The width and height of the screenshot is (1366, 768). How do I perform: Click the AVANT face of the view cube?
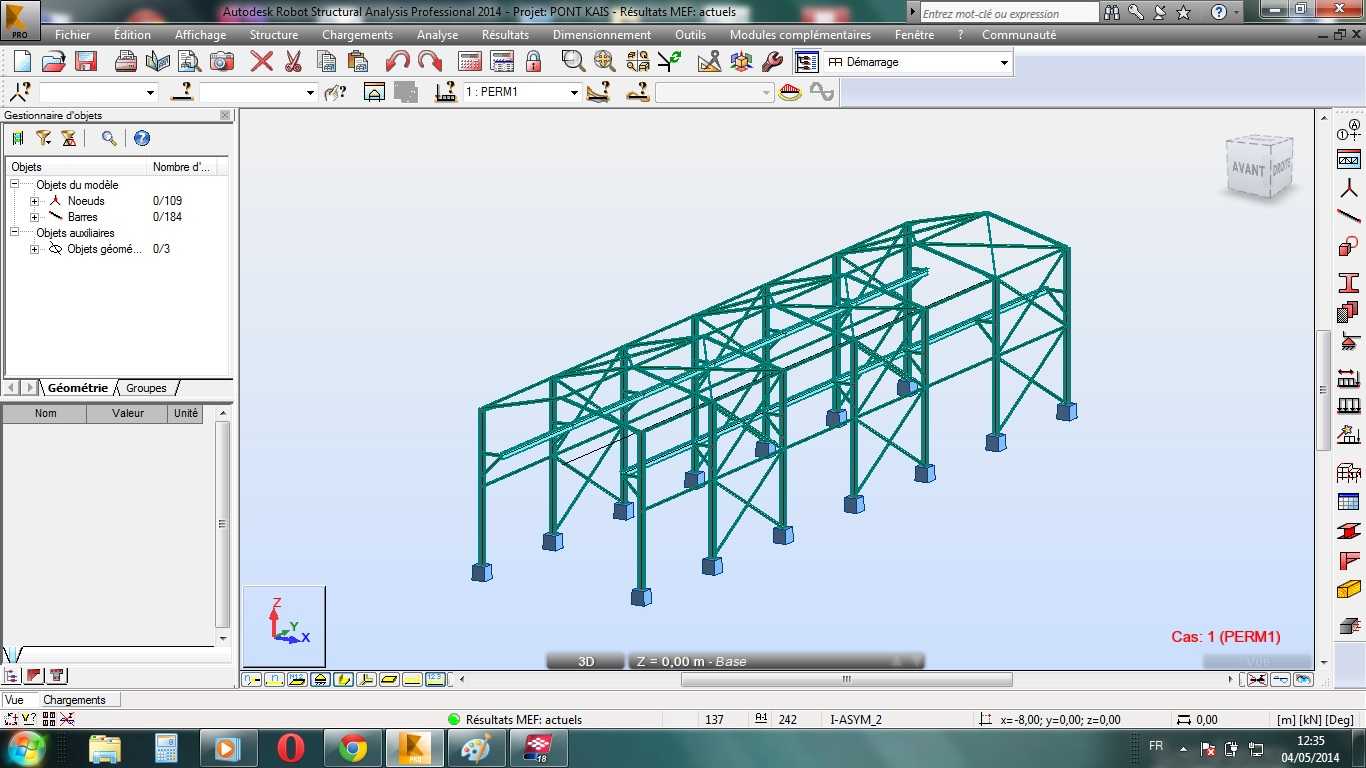tap(1248, 169)
